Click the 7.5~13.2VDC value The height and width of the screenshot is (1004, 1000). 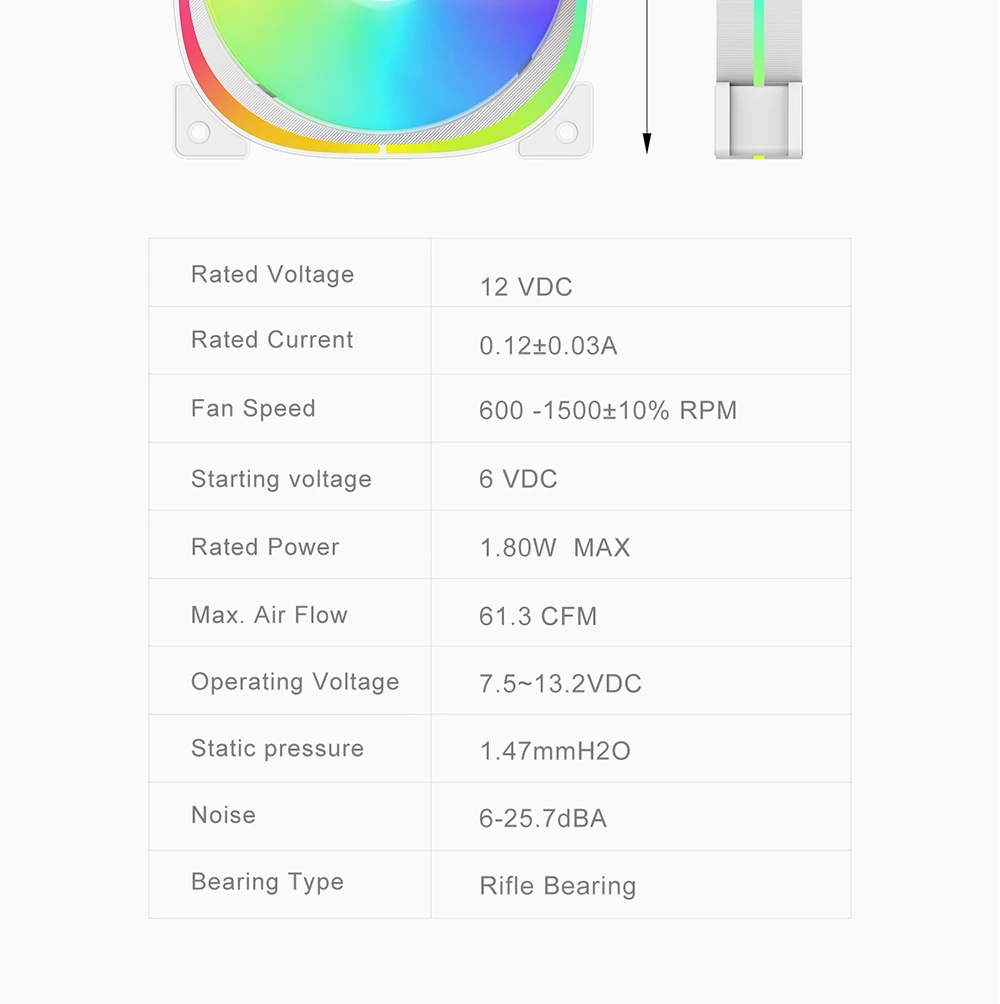point(560,684)
